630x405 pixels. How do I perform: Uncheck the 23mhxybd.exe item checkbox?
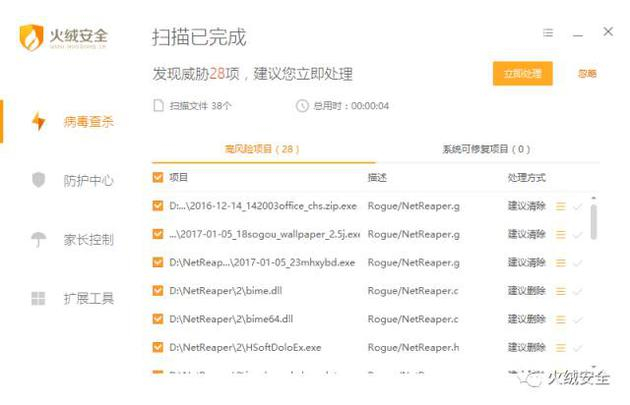pos(158,262)
